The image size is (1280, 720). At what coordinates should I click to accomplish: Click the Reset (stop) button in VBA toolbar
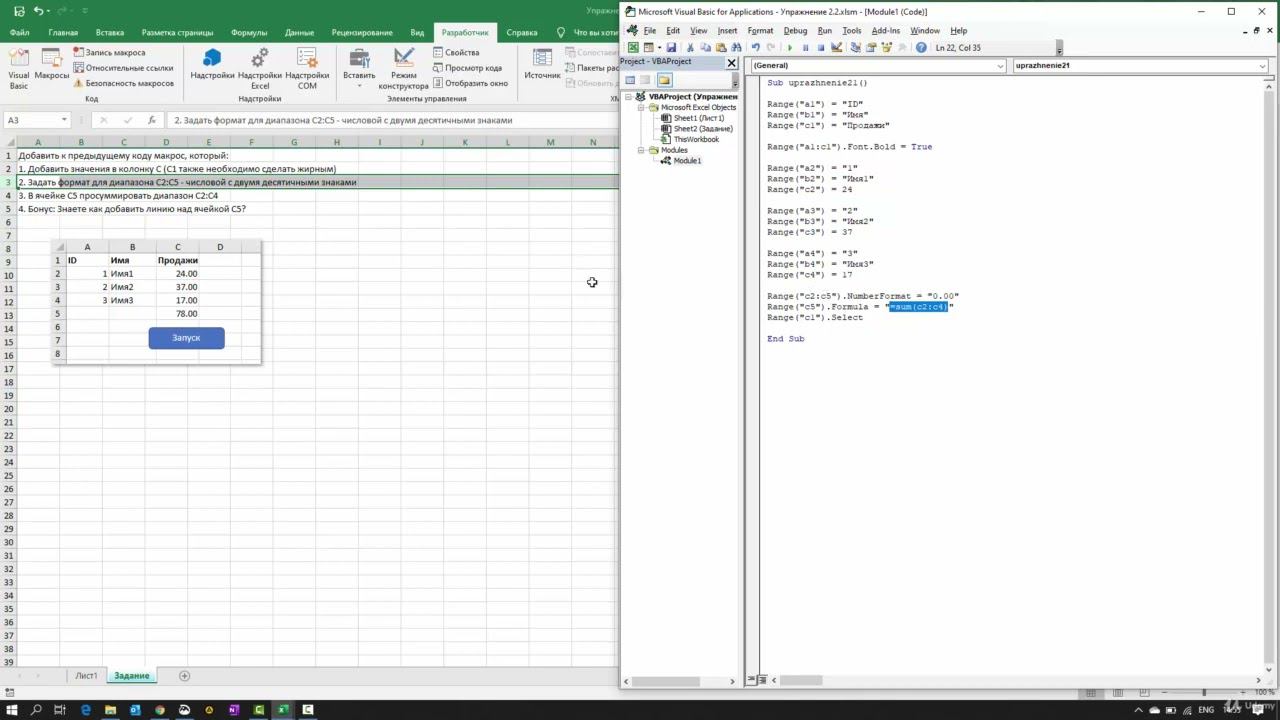[821, 48]
